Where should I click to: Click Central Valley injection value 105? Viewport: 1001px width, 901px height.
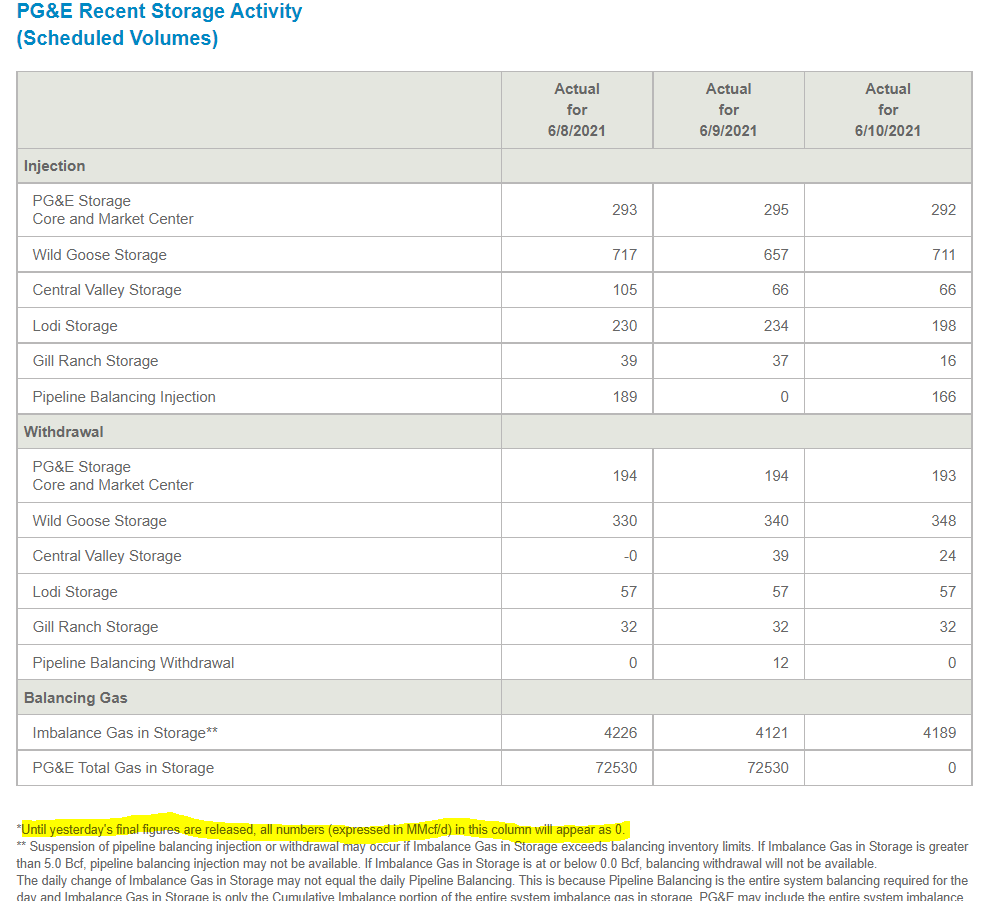point(624,290)
